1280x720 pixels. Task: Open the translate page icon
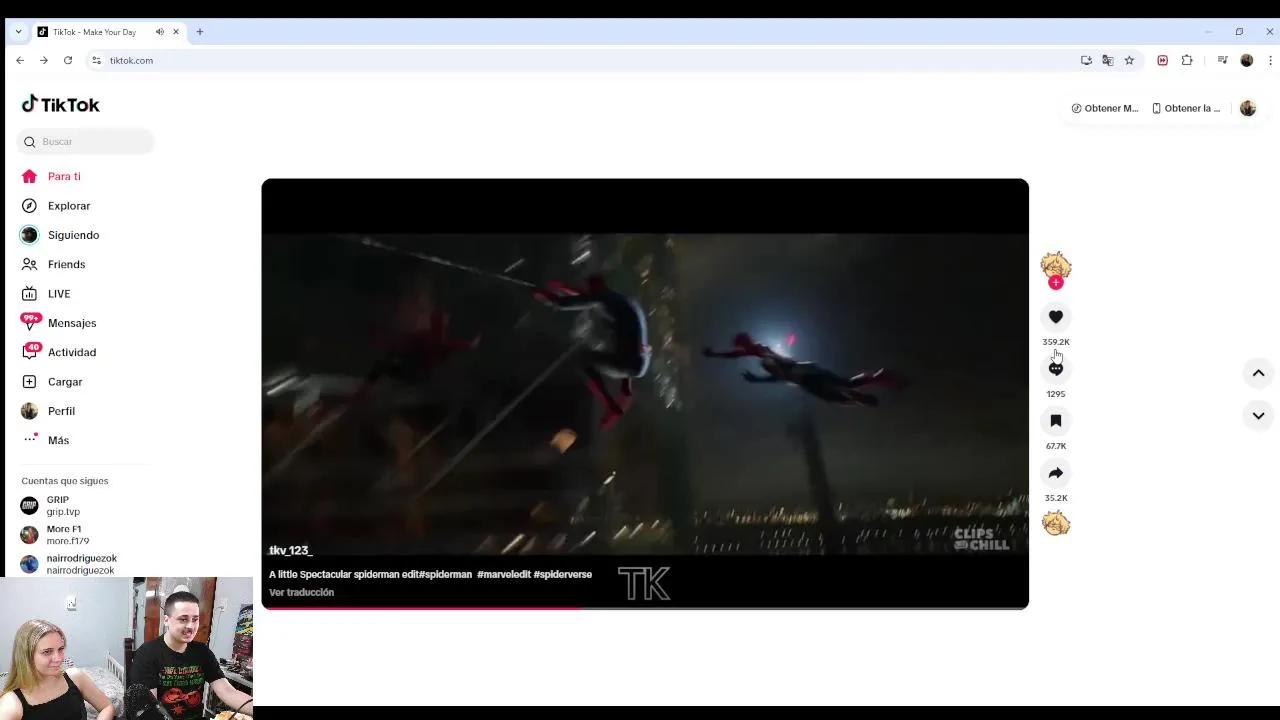pyautogui.click(x=1108, y=61)
